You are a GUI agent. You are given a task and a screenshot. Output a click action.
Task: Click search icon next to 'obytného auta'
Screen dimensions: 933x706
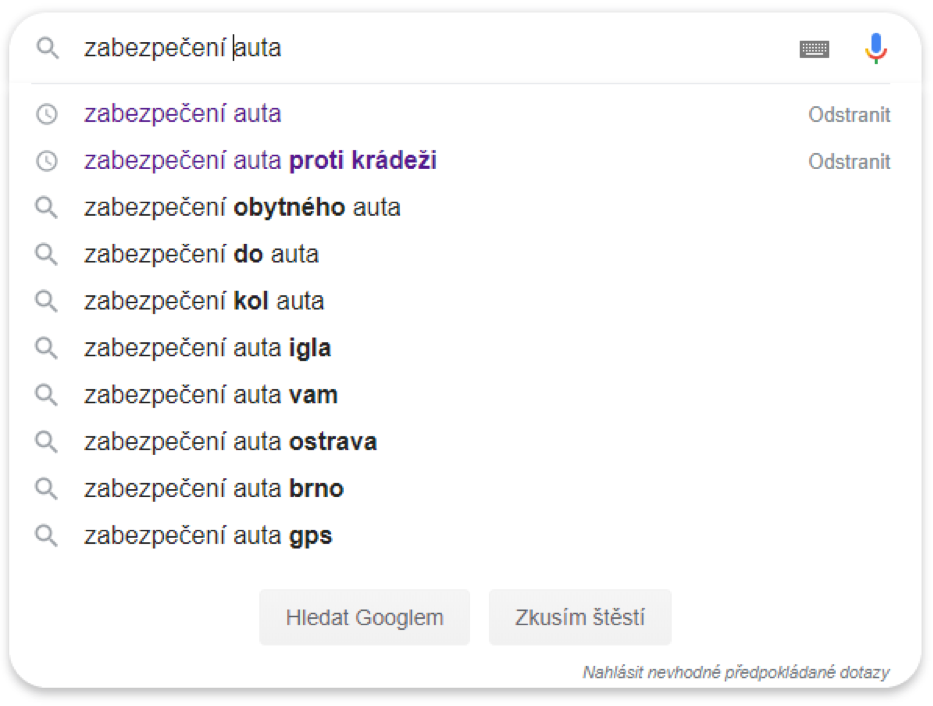pyautogui.click(x=46, y=208)
